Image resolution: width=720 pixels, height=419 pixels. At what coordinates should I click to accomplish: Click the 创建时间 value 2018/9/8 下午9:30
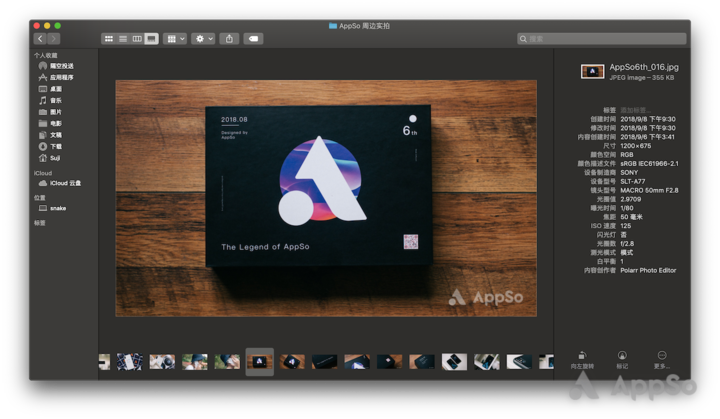click(x=648, y=119)
